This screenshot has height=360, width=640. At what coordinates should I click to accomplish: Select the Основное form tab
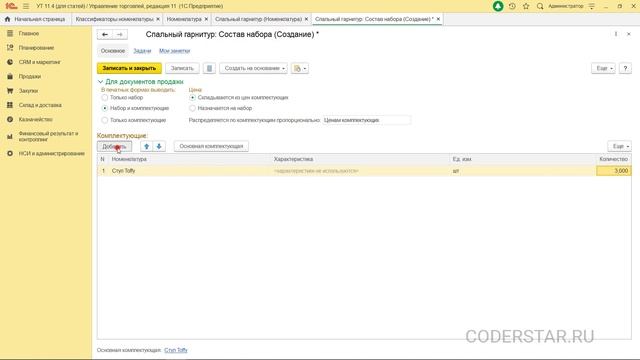pos(113,51)
